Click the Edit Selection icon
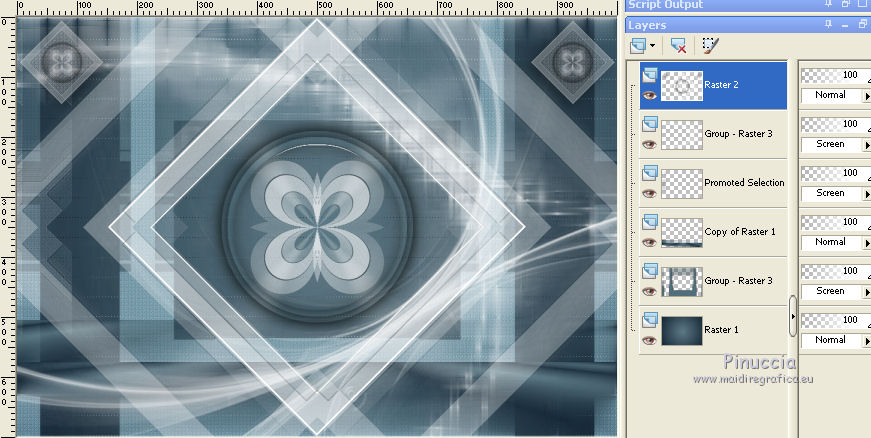The width and height of the screenshot is (871, 438). [x=710, y=46]
